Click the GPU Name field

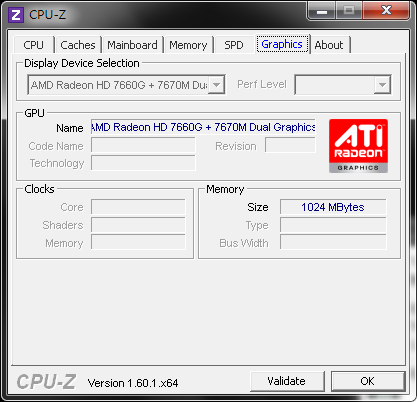[x=203, y=127]
